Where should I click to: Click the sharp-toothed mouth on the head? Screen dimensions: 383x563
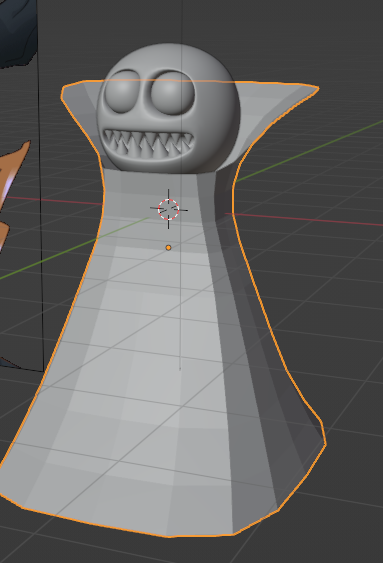148,143
